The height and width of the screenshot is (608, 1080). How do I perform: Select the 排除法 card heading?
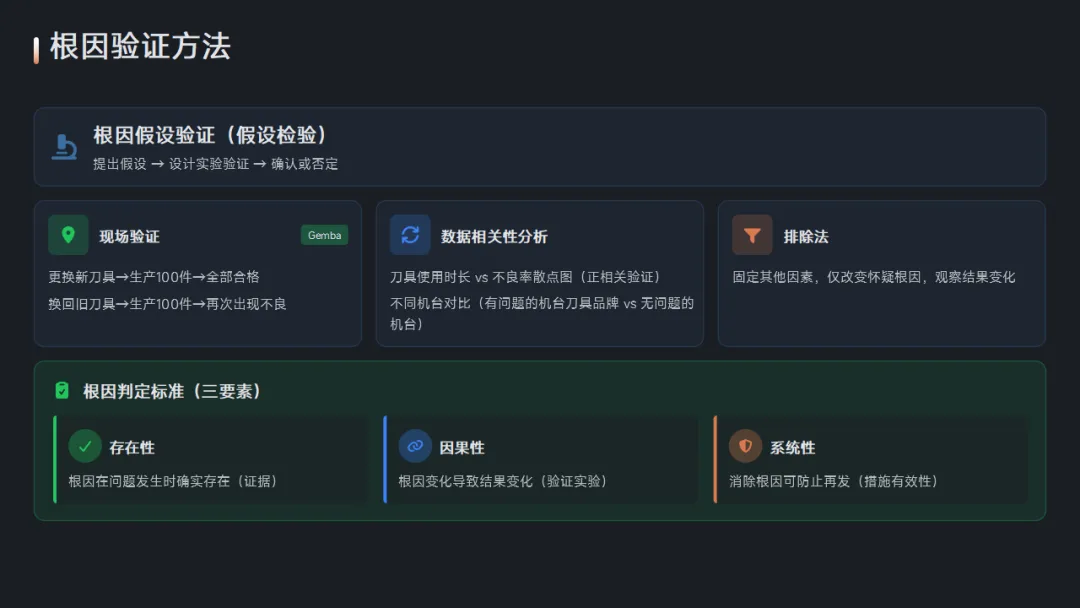click(x=806, y=237)
